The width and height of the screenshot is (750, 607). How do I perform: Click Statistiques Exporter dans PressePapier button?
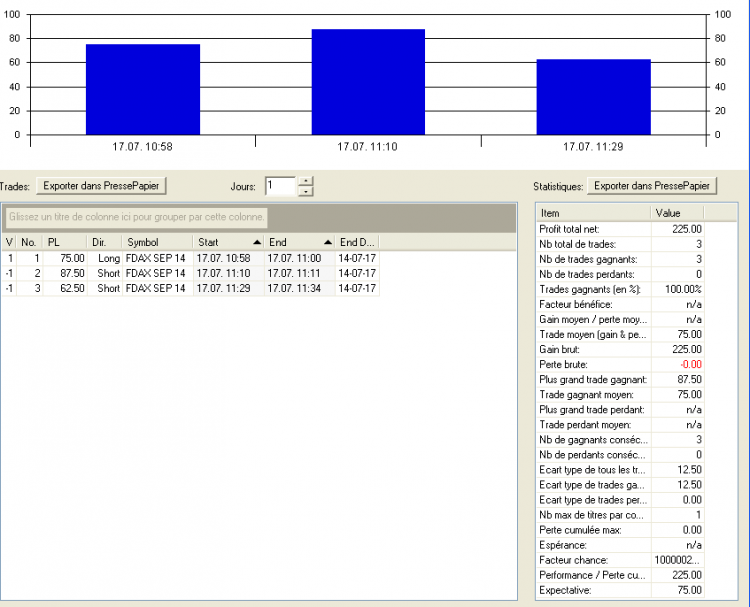click(x=652, y=186)
